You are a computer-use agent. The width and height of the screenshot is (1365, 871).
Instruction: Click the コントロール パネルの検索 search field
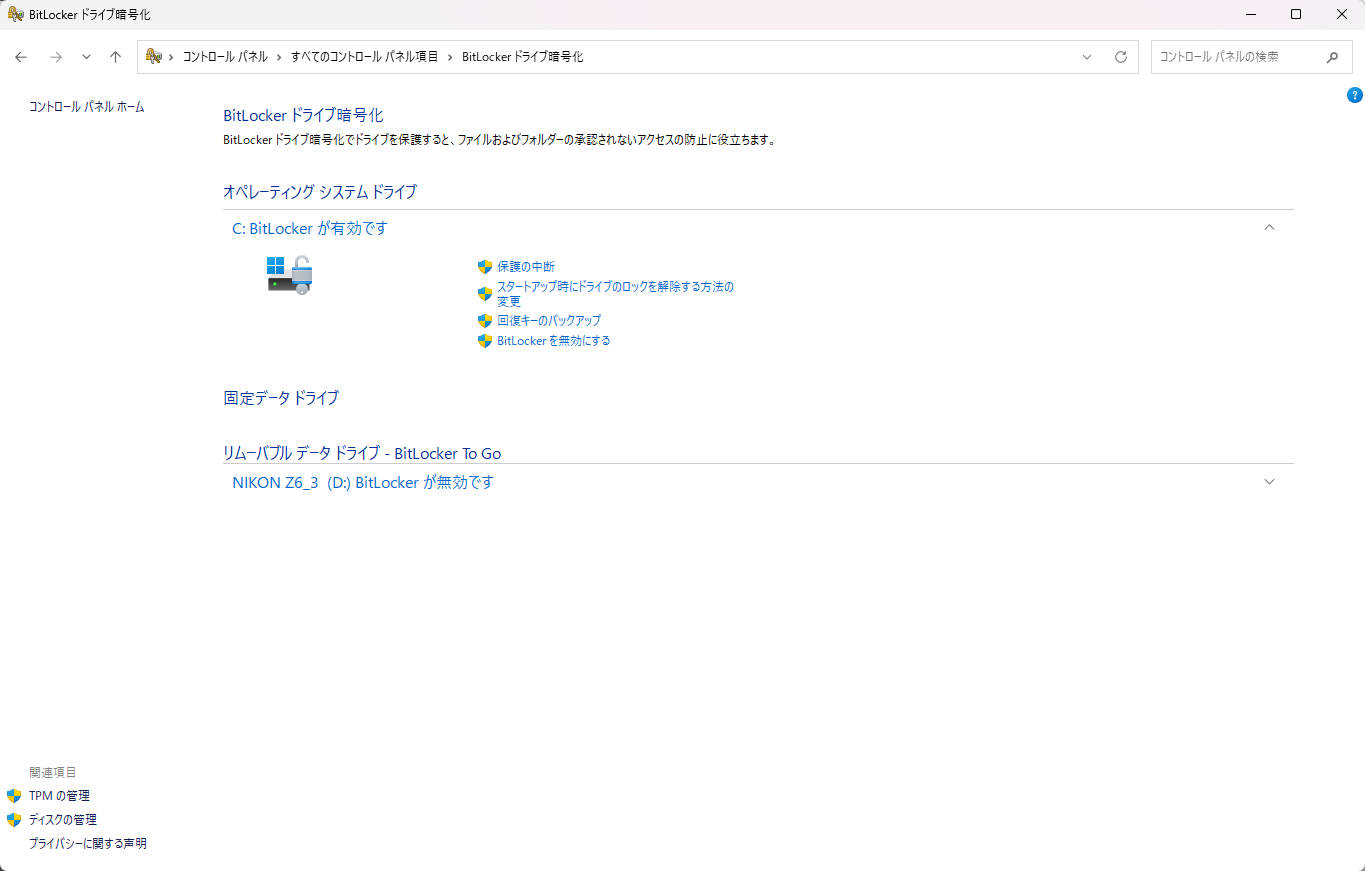[1236, 57]
